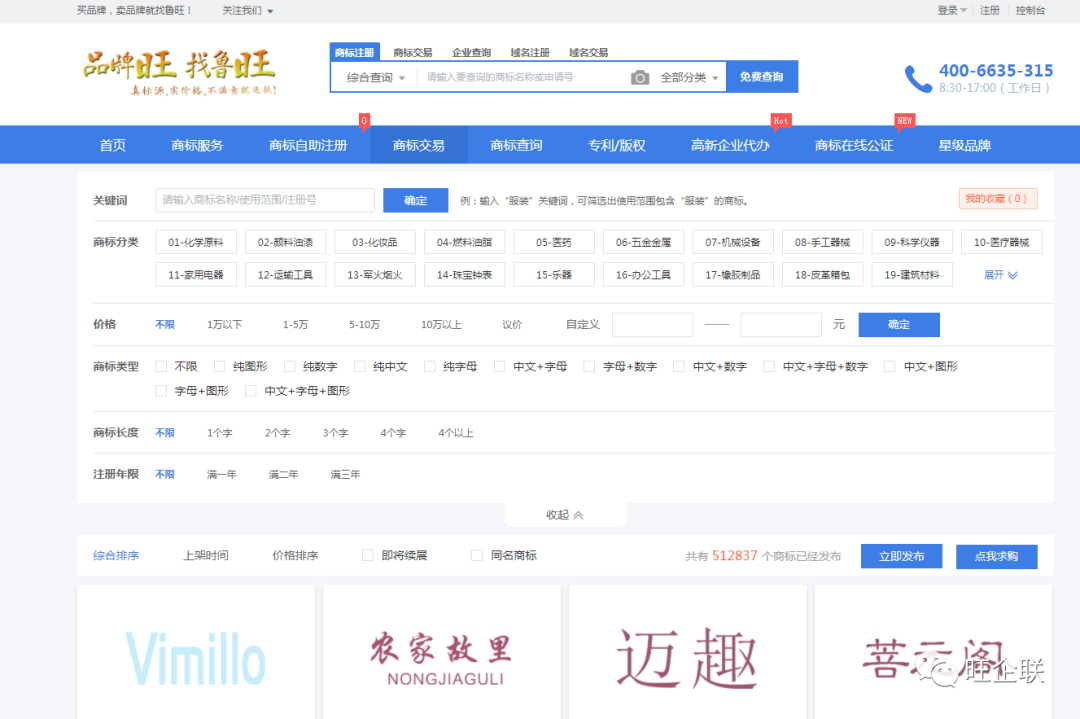Tick the 同名商标 checkbox
The height and width of the screenshot is (719, 1080).
coord(477,555)
